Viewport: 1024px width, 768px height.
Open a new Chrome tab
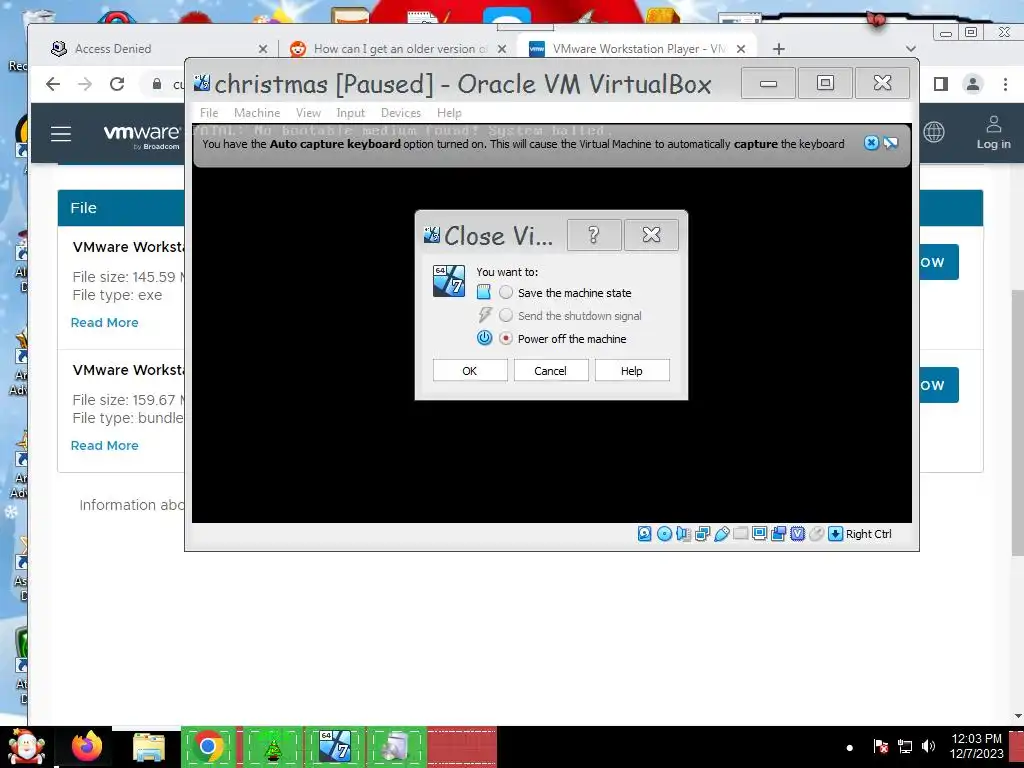coord(778,49)
